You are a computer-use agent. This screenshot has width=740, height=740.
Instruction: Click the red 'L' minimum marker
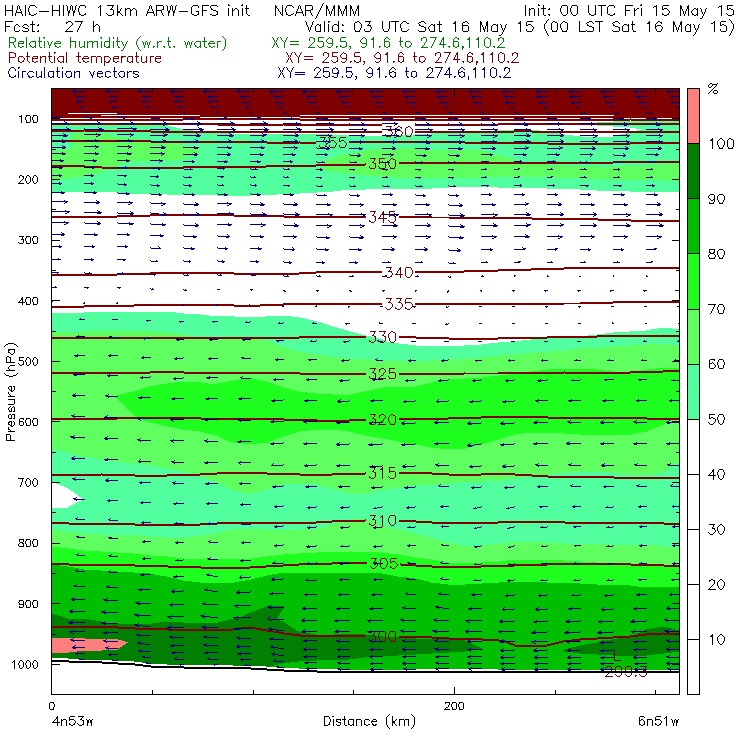(616, 655)
